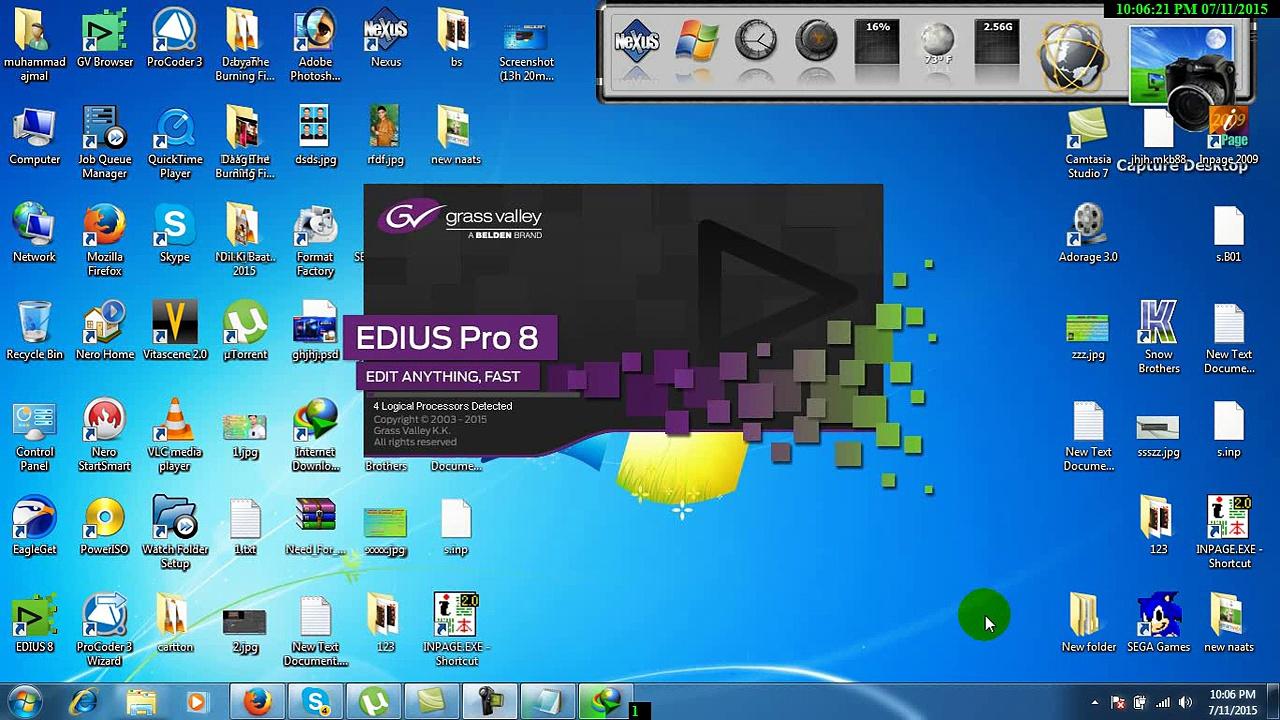Open the Computer desktop icon
This screenshot has height=720, width=1280.
pyautogui.click(x=34, y=137)
